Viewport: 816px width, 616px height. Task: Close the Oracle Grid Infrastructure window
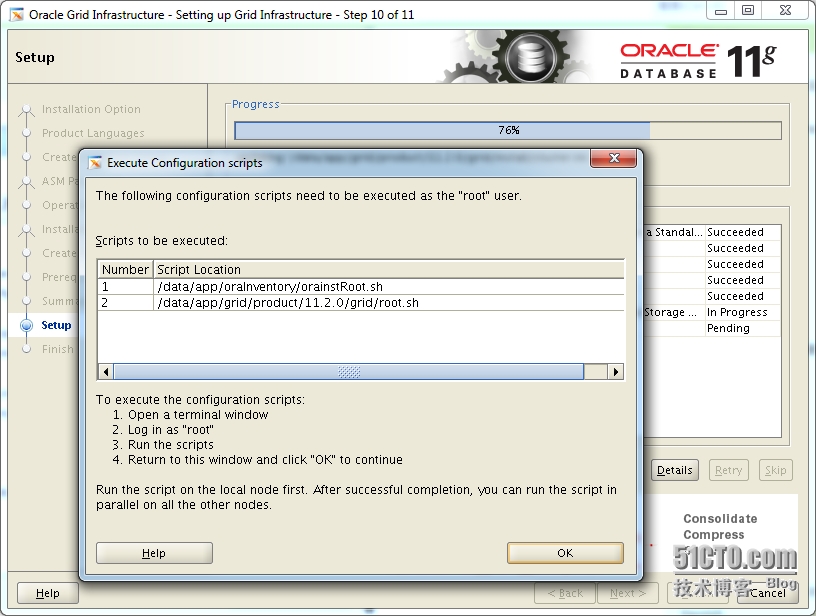click(x=785, y=11)
